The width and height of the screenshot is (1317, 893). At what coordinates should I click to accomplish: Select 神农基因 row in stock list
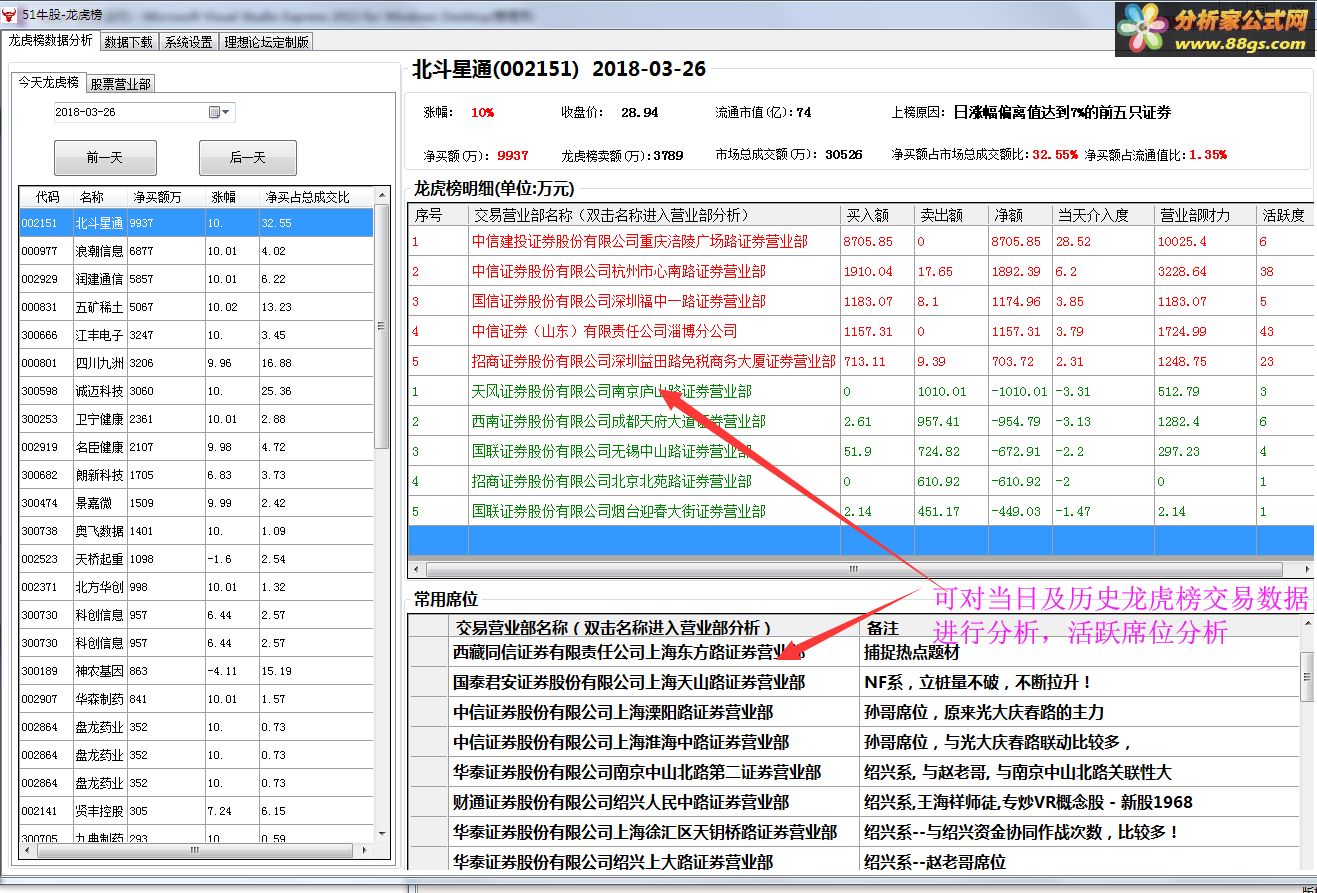click(196, 671)
